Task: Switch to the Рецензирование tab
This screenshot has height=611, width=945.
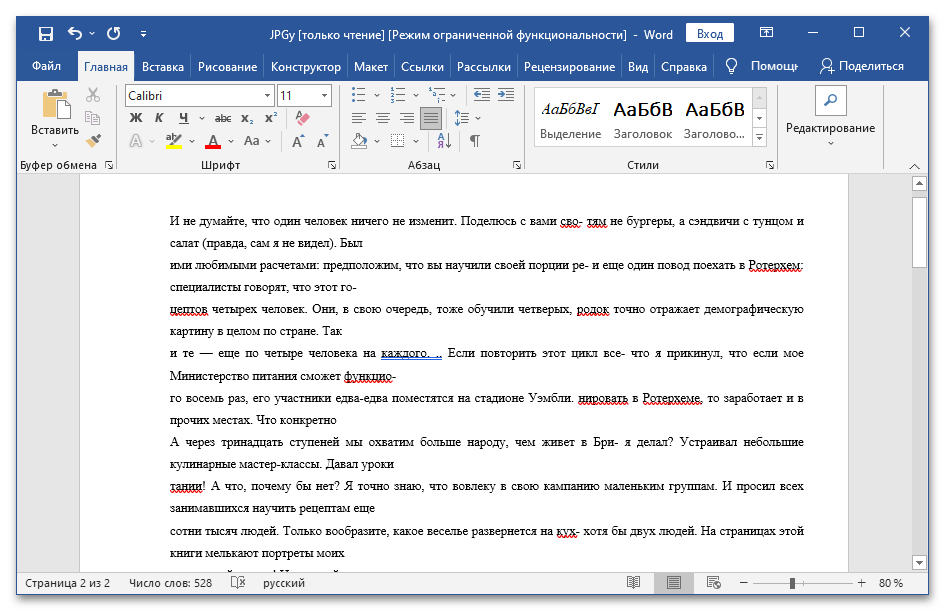Action: tap(569, 67)
